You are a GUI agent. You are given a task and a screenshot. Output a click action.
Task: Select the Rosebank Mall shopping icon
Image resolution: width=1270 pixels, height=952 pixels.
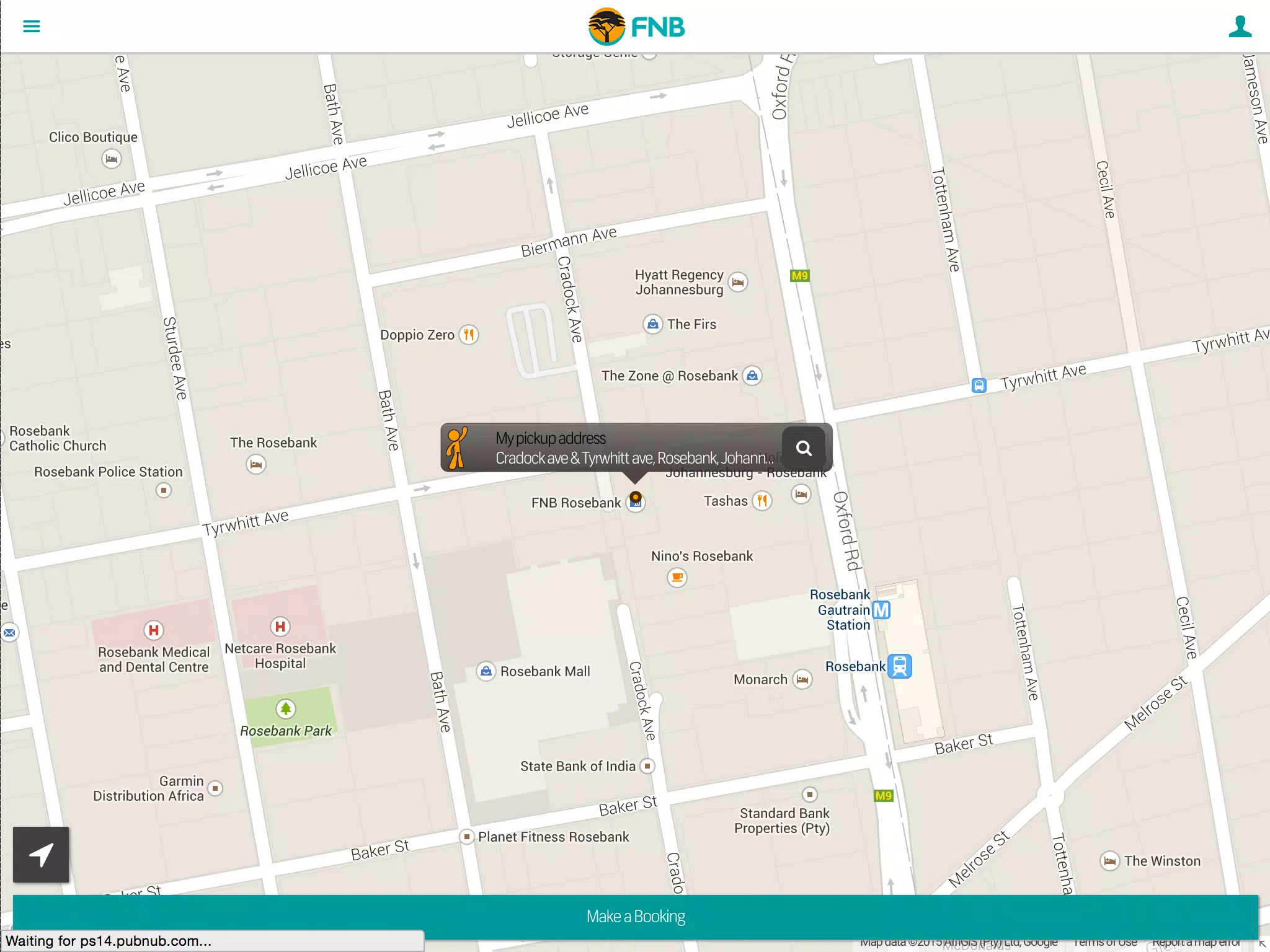click(486, 671)
